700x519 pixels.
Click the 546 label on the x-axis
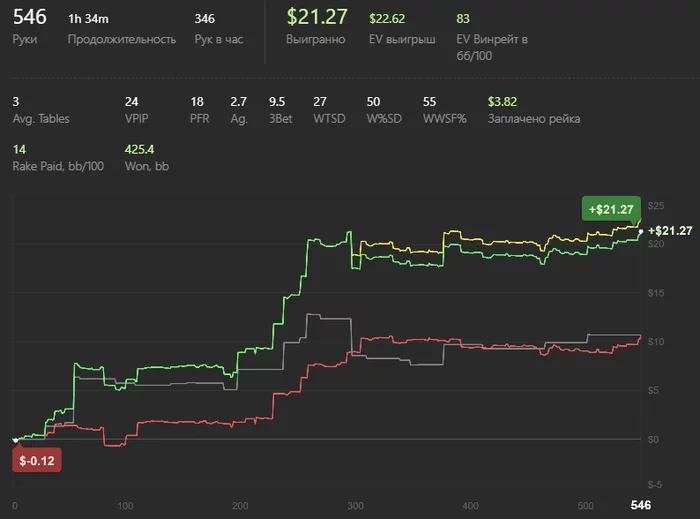pos(641,505)
